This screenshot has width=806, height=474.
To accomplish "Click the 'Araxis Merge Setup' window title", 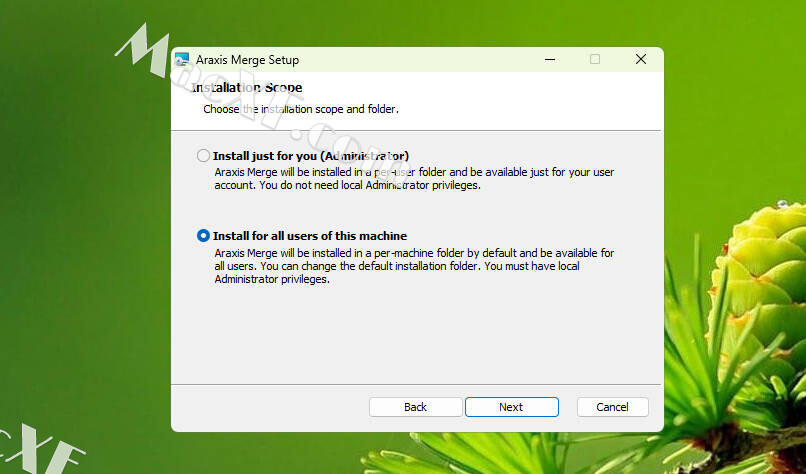I will pos(247,60).
